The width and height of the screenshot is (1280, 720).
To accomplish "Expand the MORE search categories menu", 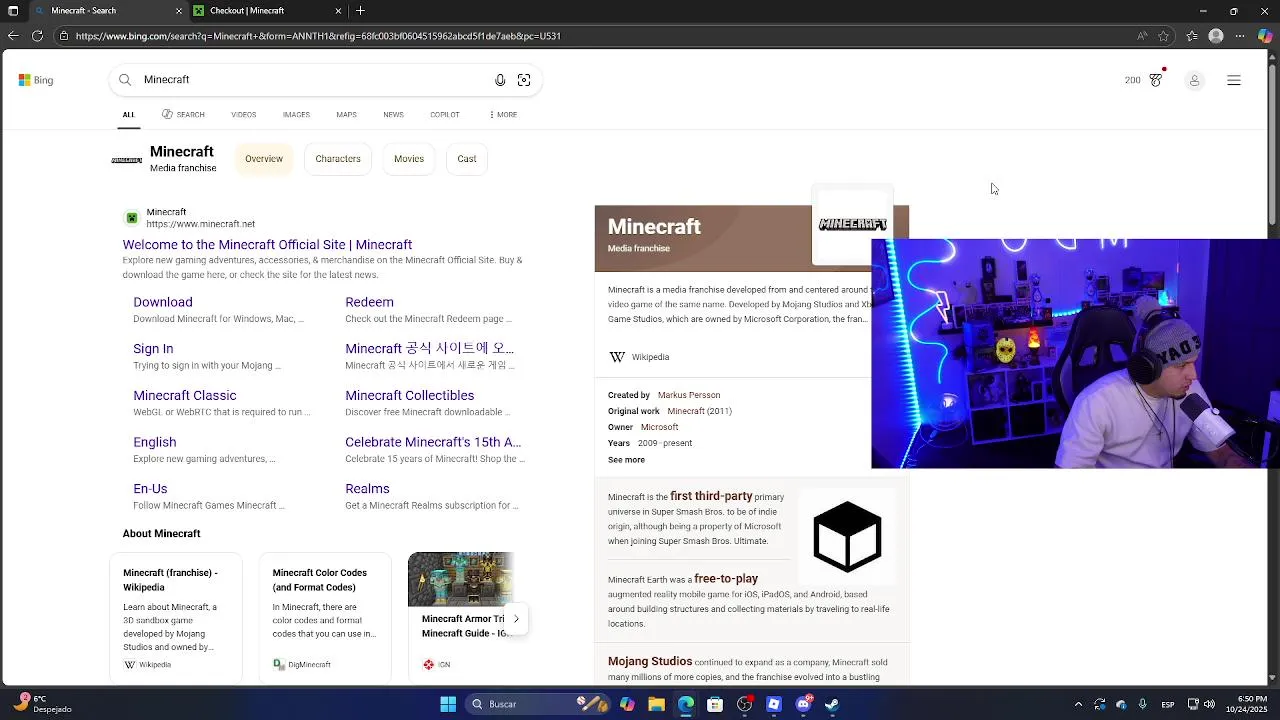I will click(x=503, y=115).
